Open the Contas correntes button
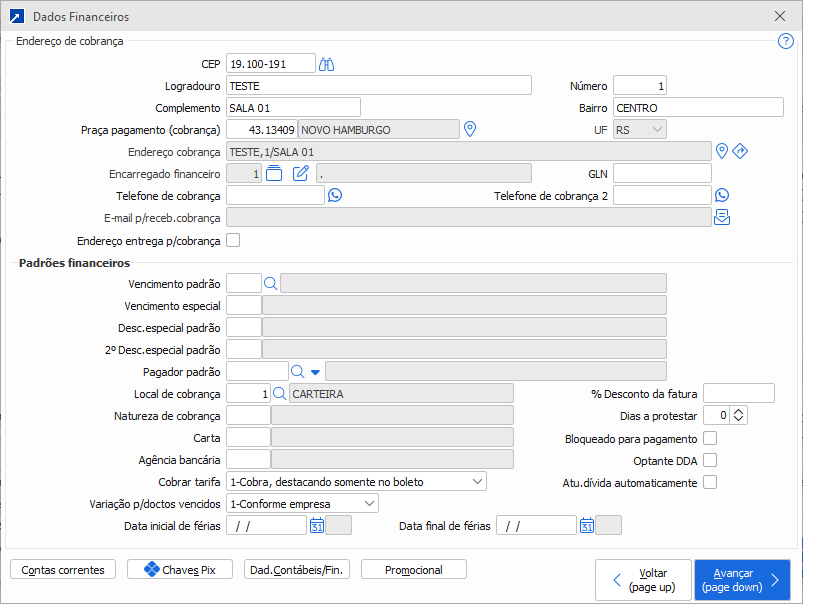Viewport: 817px width, 611px height. click(x=63, y=570)
